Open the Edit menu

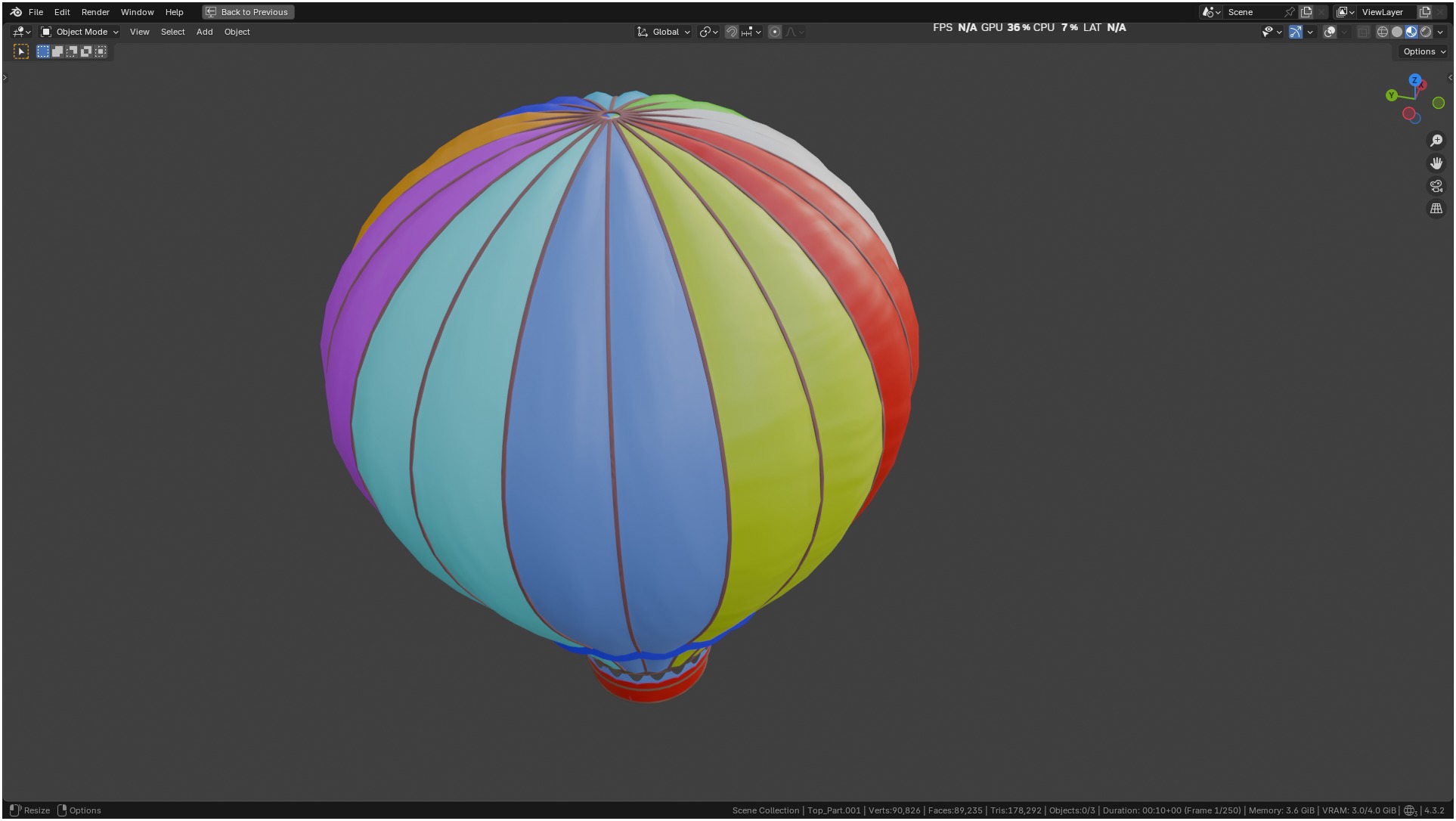(62, 12)
